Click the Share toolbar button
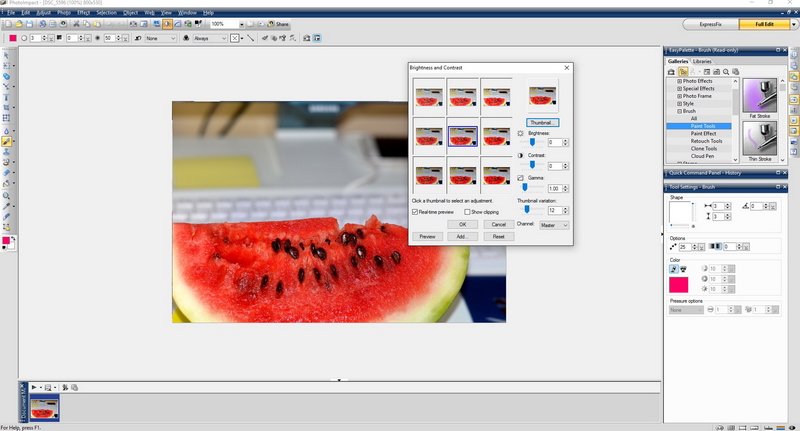 coord(278,23)
